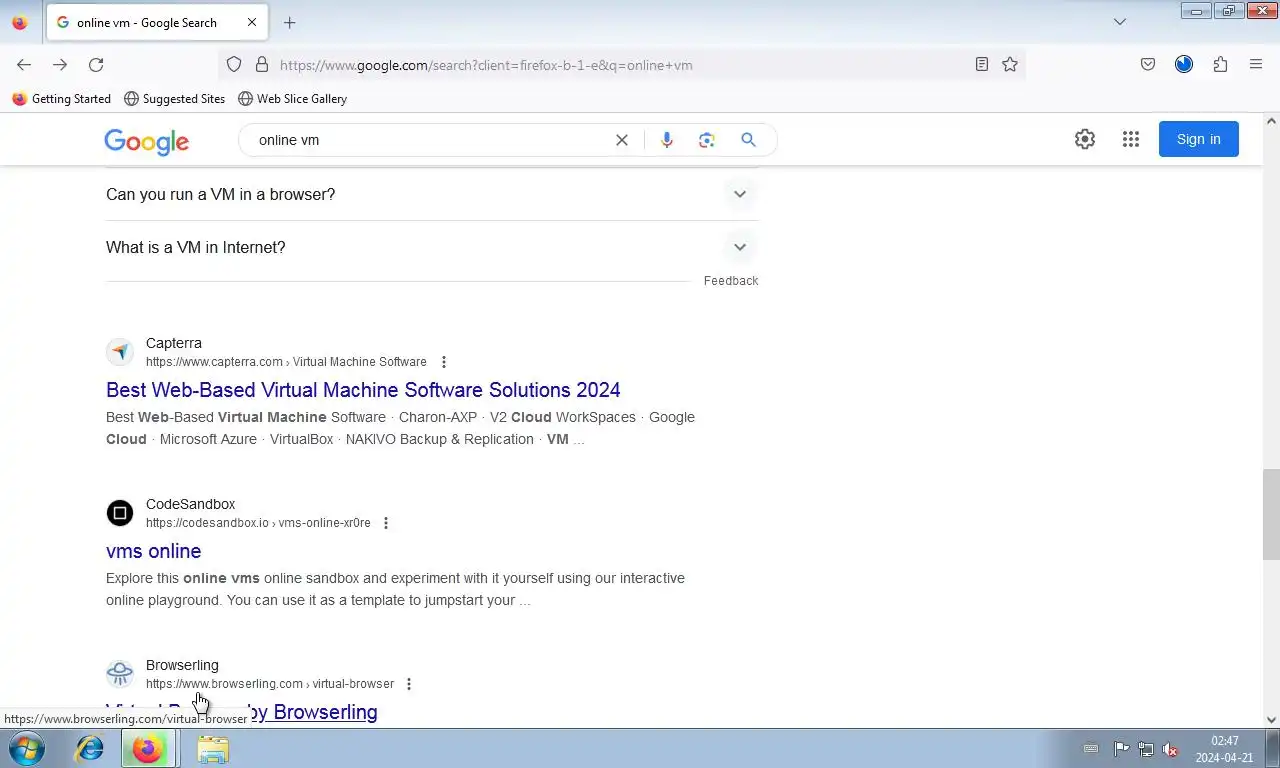Bookmark this page with the star icon
Screen dimensions: 1280x768
tap(1010, 65)
